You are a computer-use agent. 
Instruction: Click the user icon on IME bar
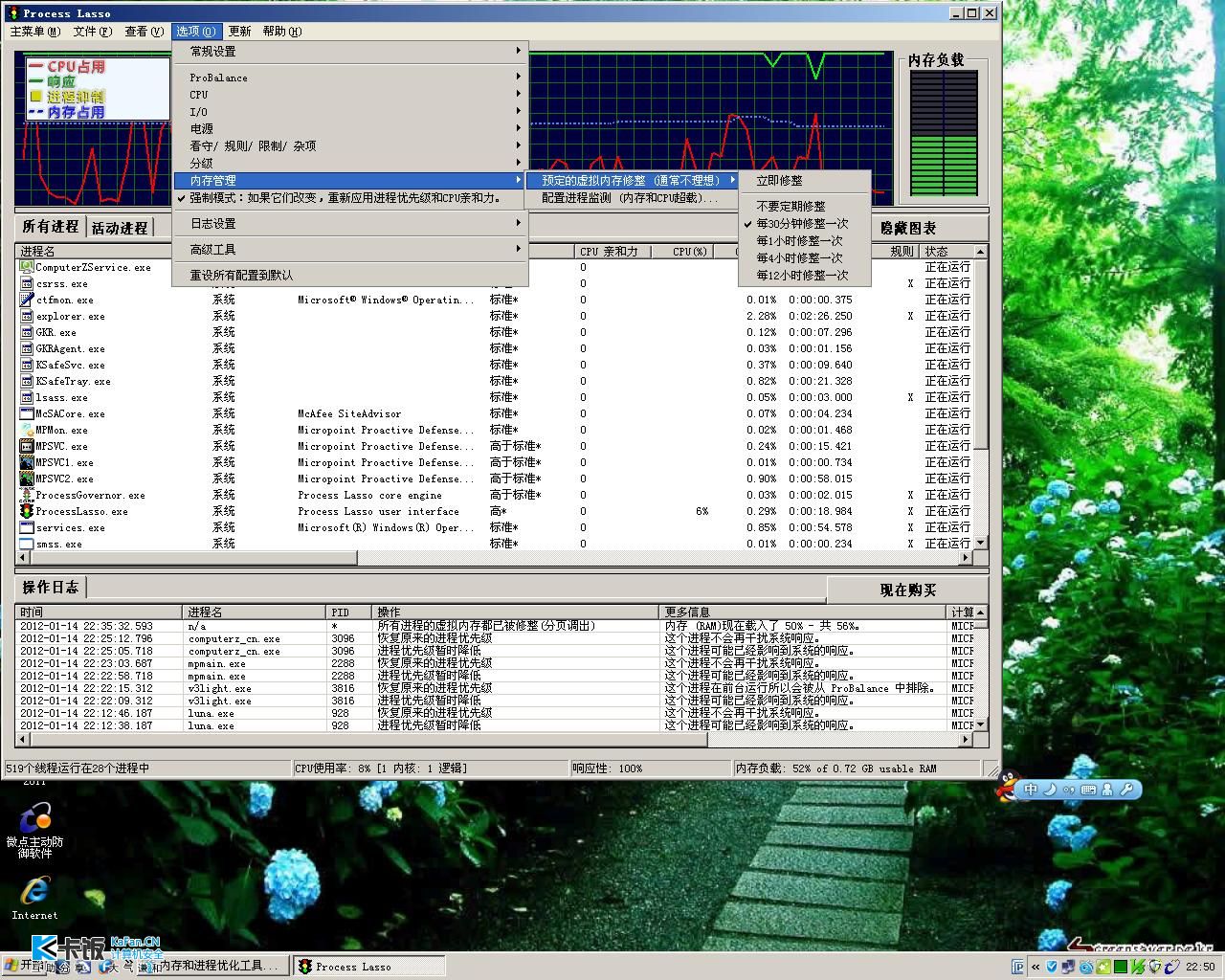pyautogui.click(x=1107, y=790)
